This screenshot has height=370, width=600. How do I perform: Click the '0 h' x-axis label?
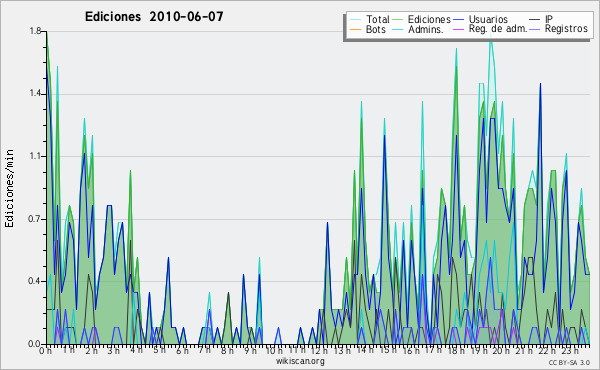(46, 350)
